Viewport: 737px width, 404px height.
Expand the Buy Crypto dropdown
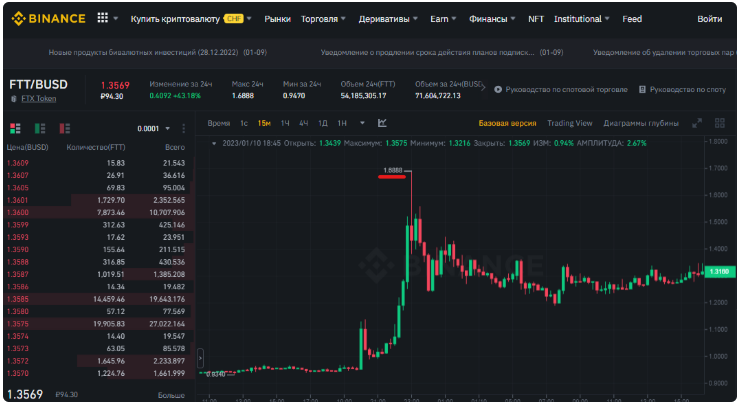click(191, 19)
